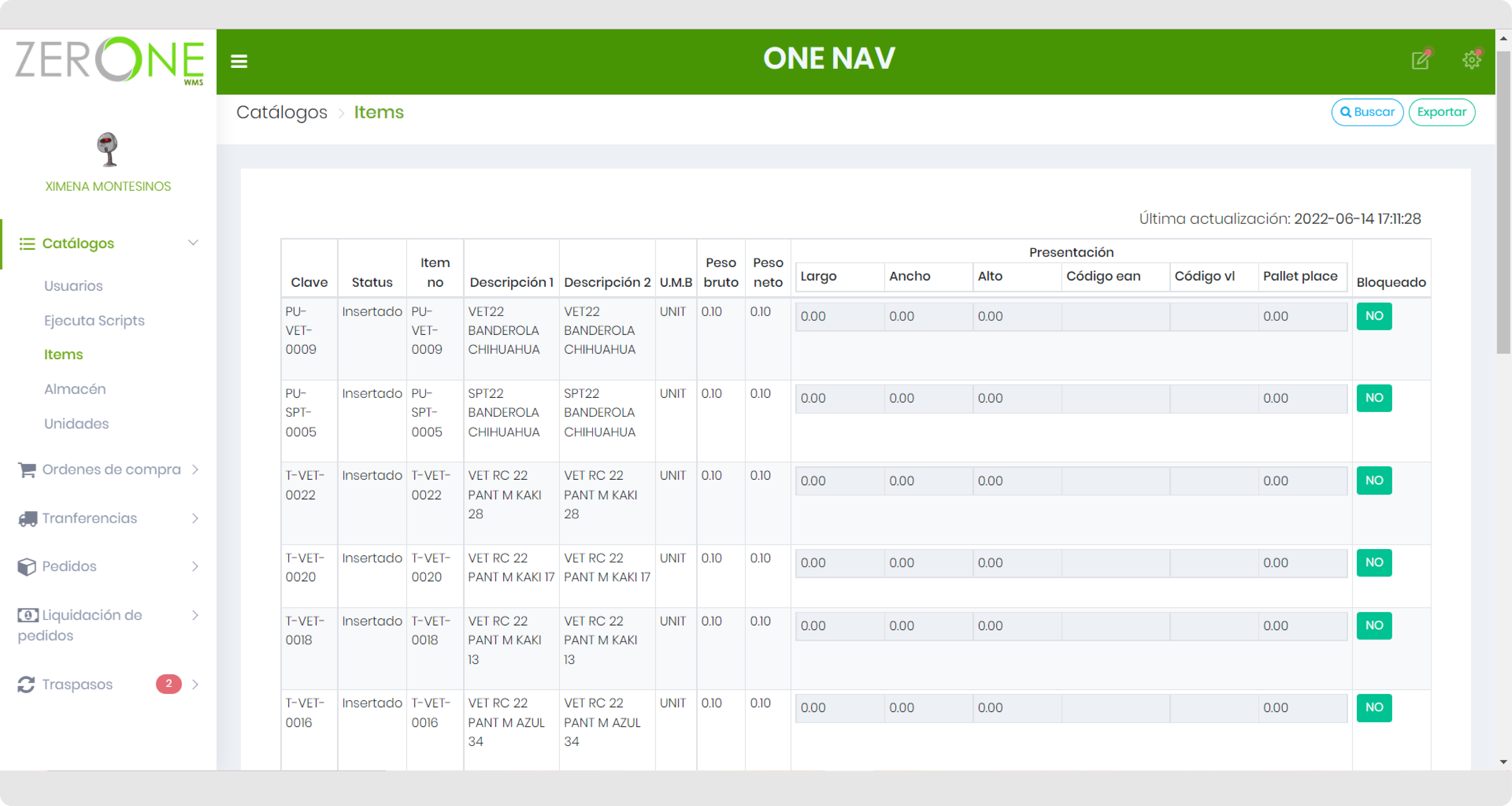Toggle Bloqueado NO for PU-VET-0009

coord(1374,316)
